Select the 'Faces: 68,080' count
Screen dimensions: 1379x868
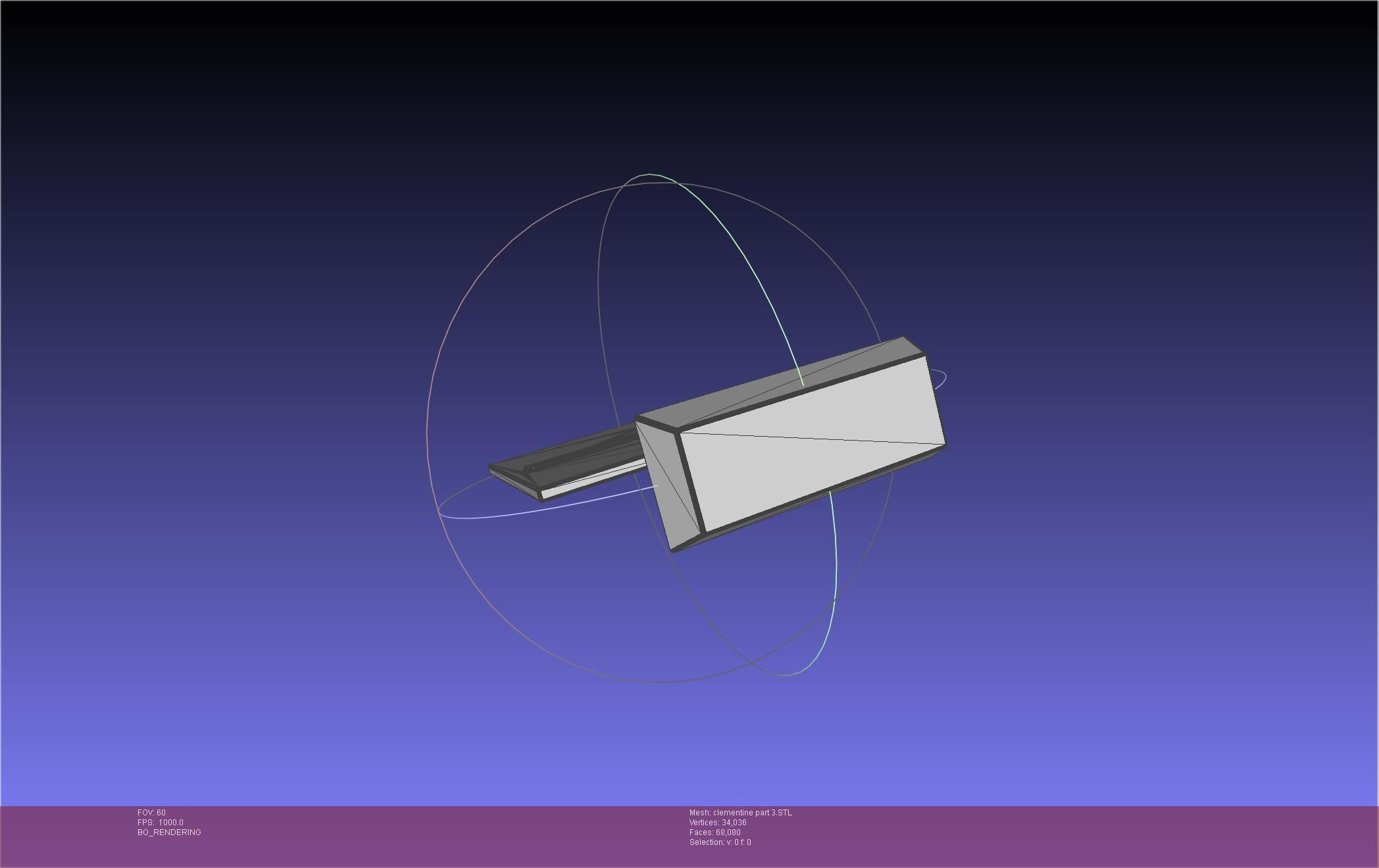[715, 832]
